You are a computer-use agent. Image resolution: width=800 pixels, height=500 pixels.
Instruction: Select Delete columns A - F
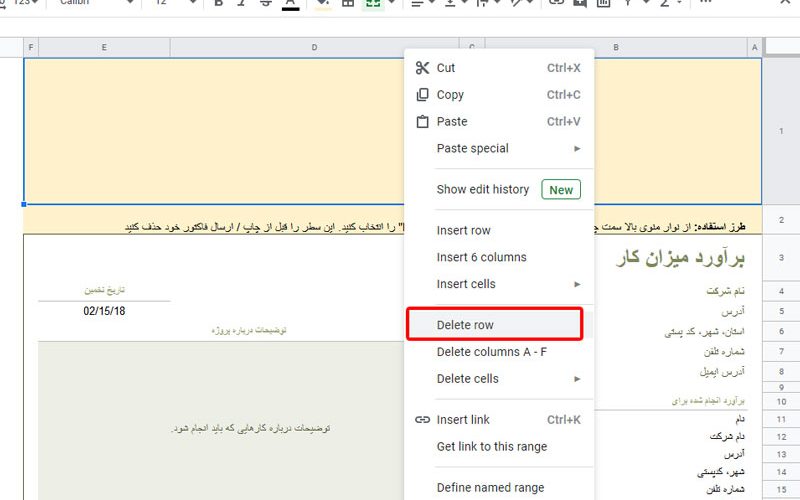[x=491, y=352]
